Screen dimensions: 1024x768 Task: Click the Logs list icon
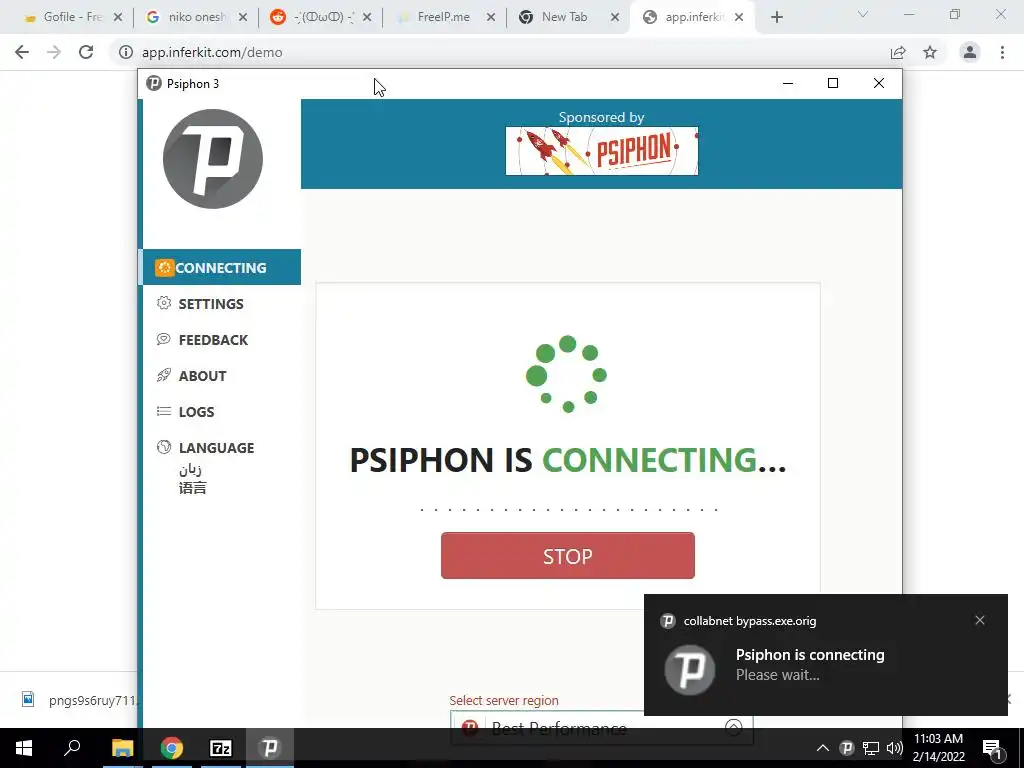click(x=164, y=411)
